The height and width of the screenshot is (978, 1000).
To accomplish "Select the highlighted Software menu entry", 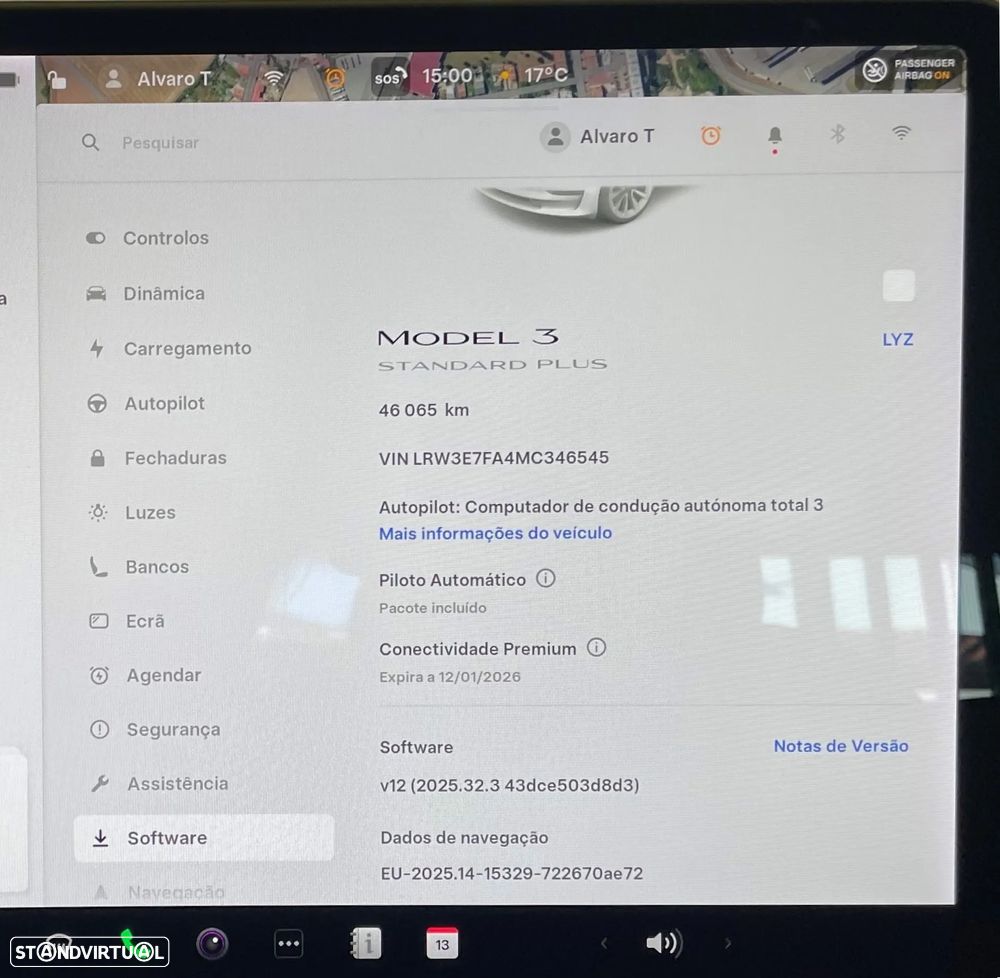I will pyautogui.click(x=204, y=838).
